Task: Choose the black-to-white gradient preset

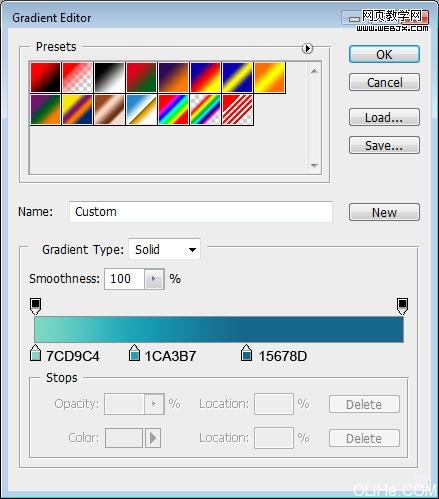Action: 109,77
